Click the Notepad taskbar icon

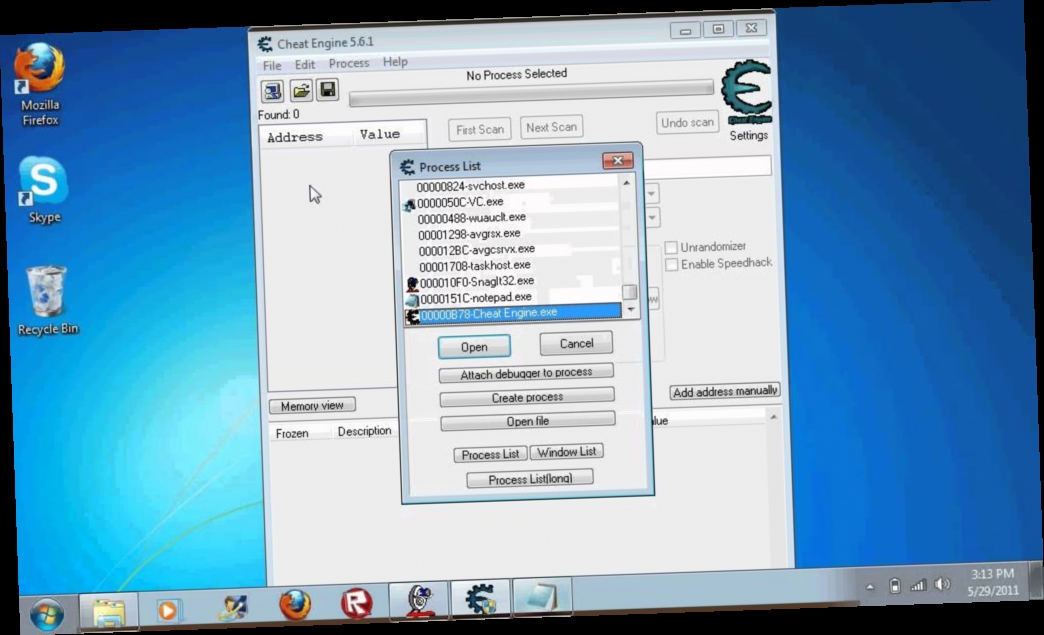pyautogui.click(x=541, y=596)
